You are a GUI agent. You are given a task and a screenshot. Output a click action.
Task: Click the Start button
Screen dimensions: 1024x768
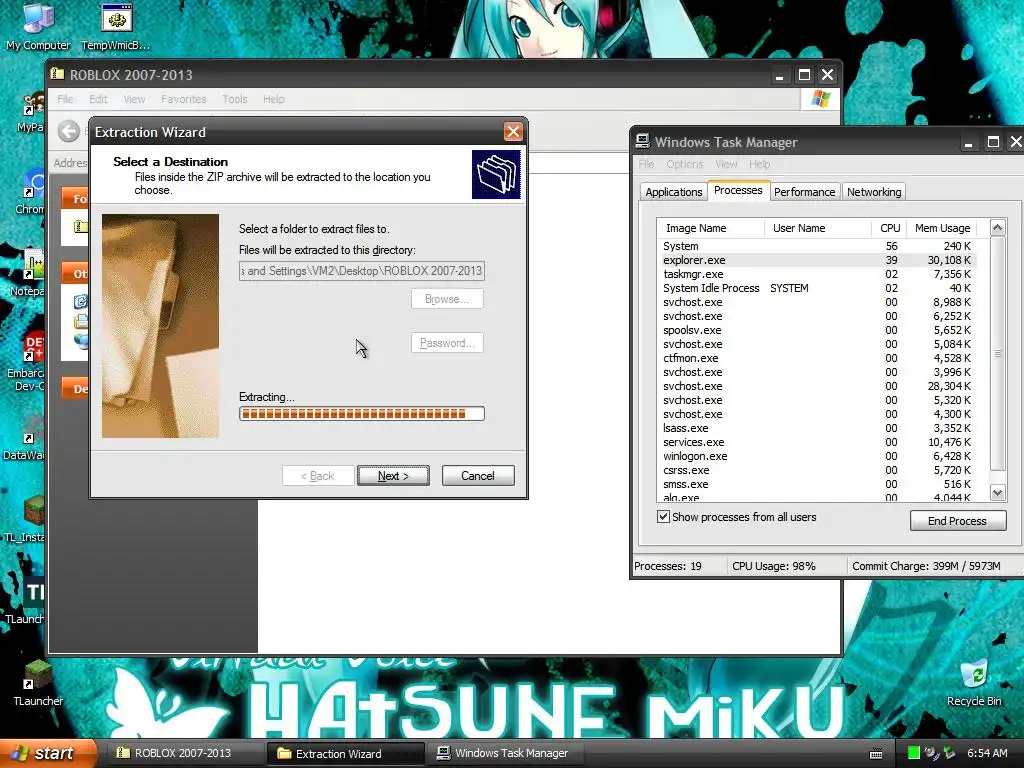47,753
